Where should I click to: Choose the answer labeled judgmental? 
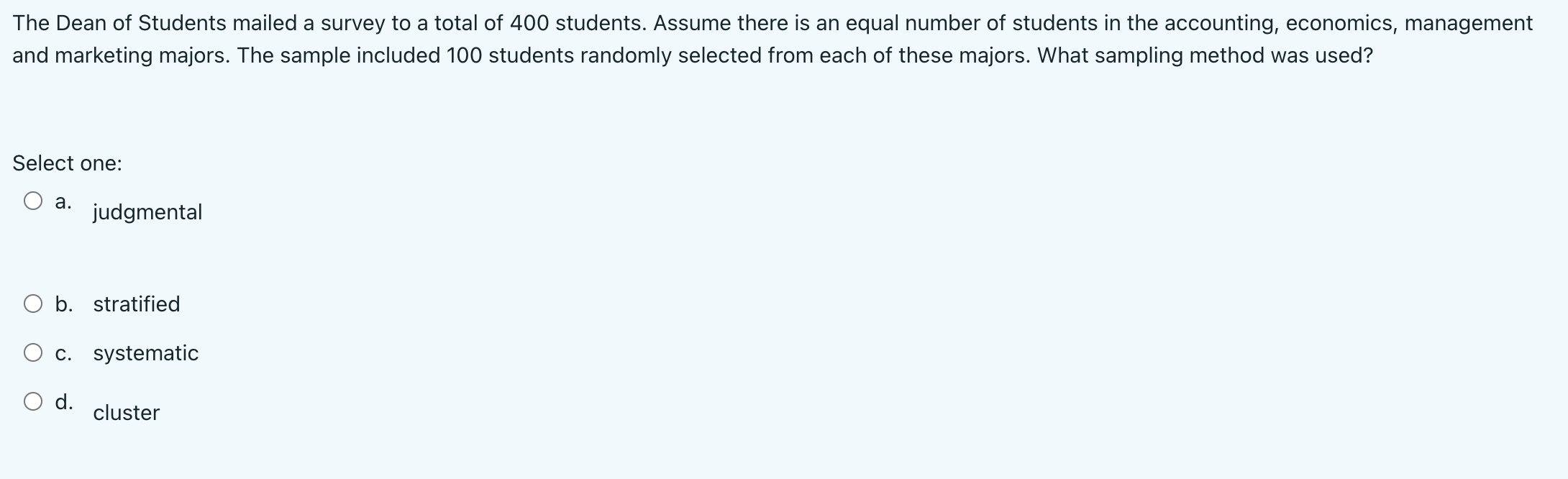coord(147,212)
